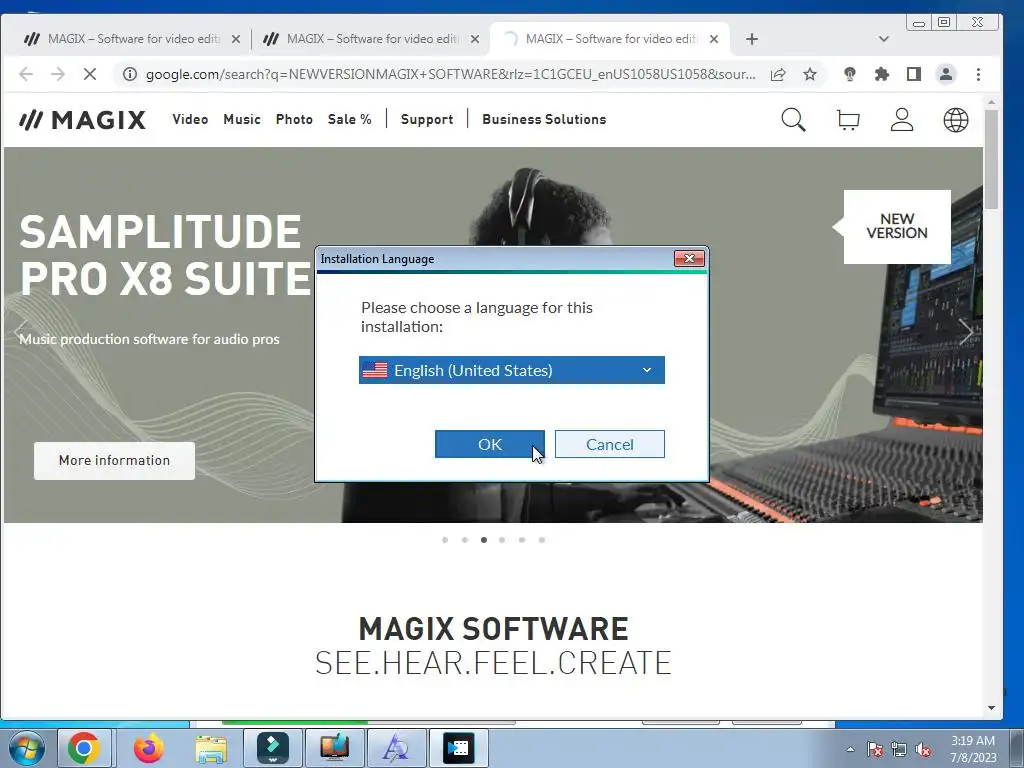
Task: Select the fifth carousel dot
Action: (x=522, y=540)
